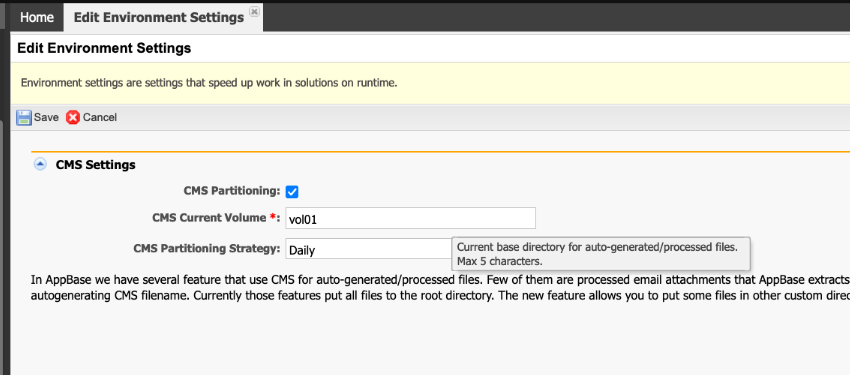Click the CMS Partitioning label text
The width and height of the screenshot is (850, 375).
pos(232,191)
